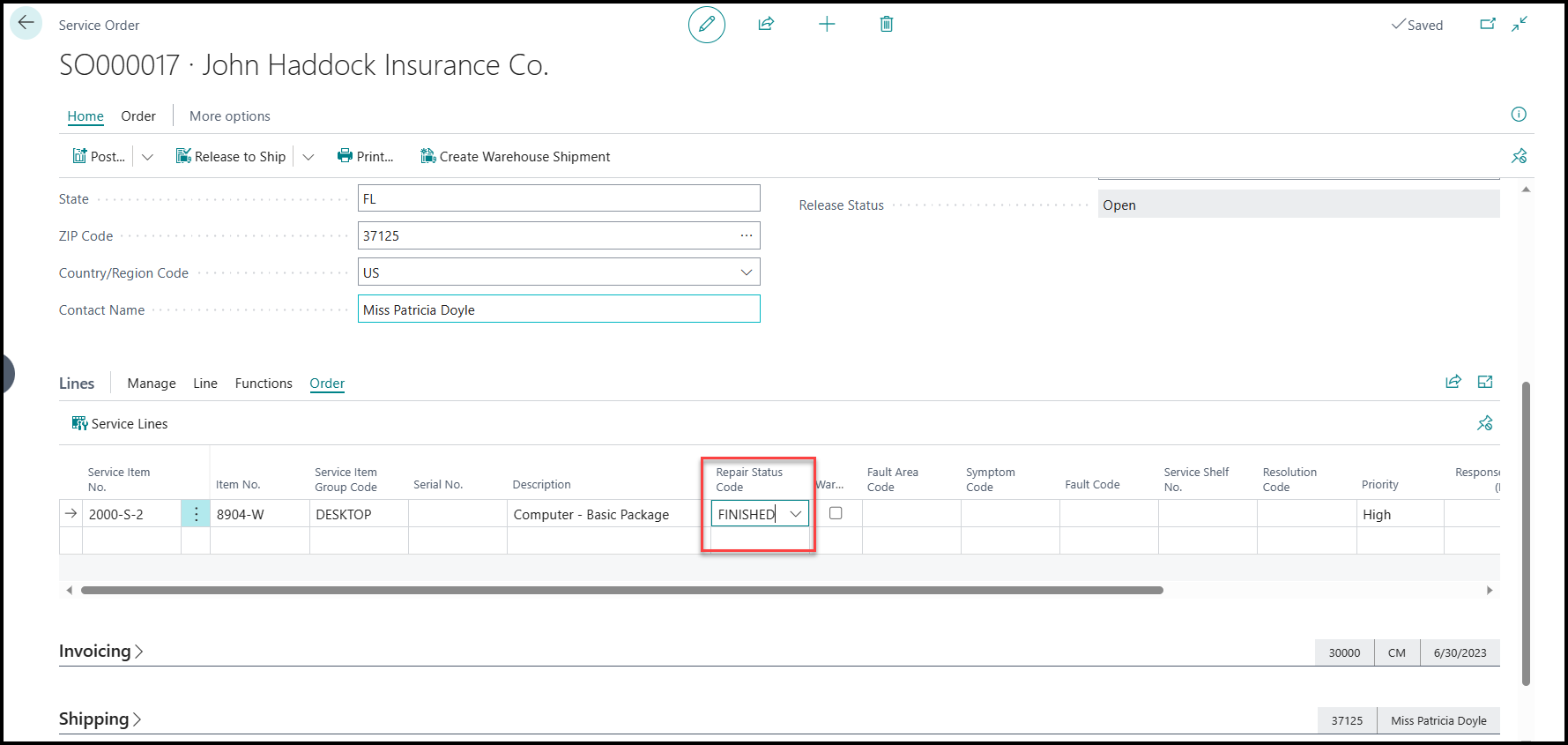
Task: Open the Line menu in Lines
Action: pyautogui.click(x=205, y=384)
